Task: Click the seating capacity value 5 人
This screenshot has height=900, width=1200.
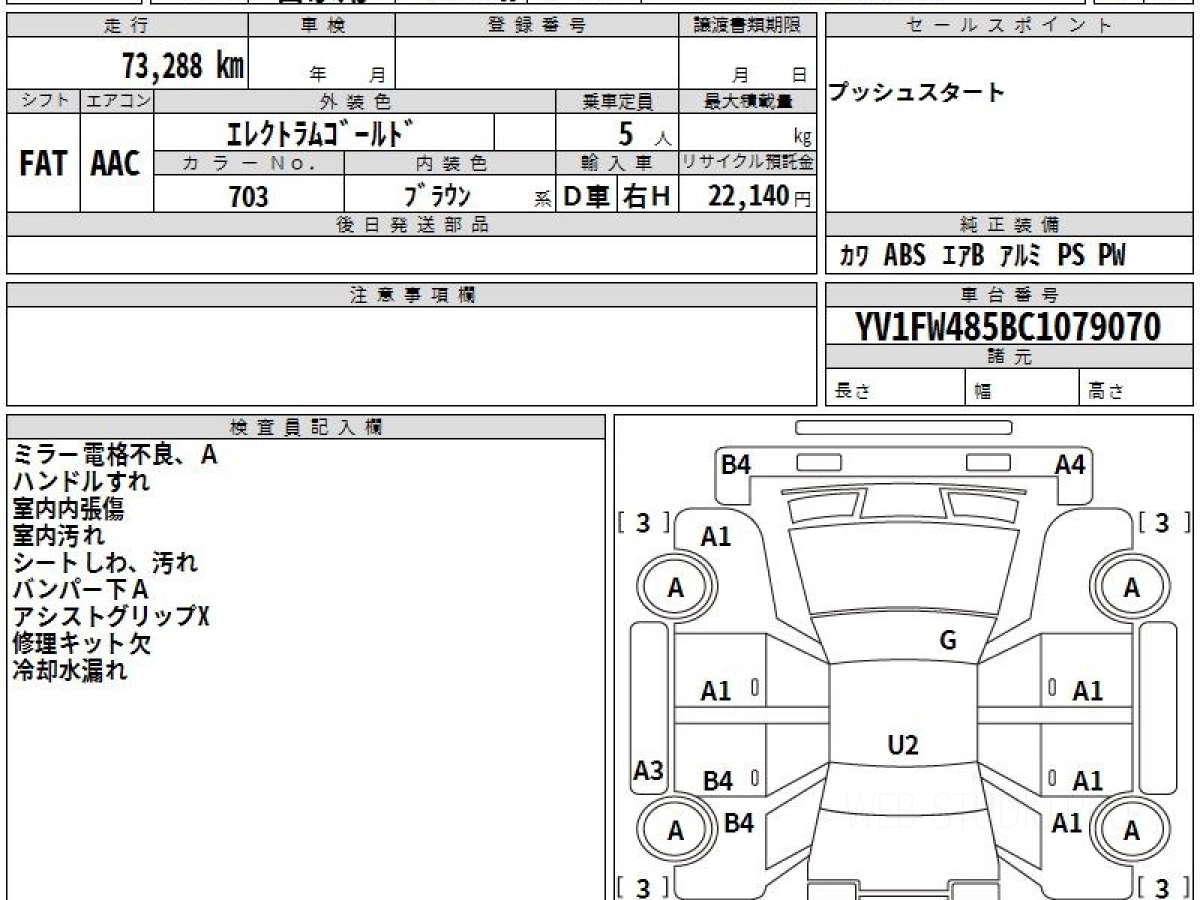Action: pos(642,135)
